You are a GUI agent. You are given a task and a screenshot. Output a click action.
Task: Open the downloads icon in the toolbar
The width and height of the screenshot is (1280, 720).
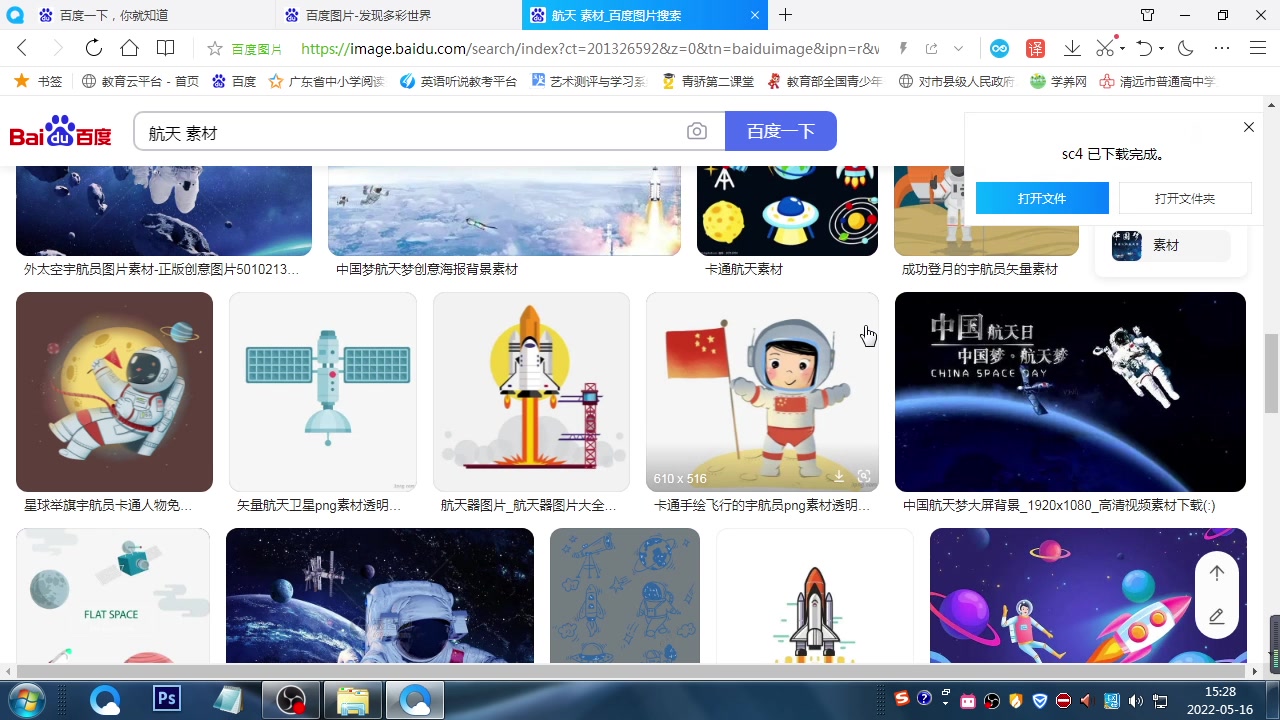pyautogui.click(x=1072, y=48)
